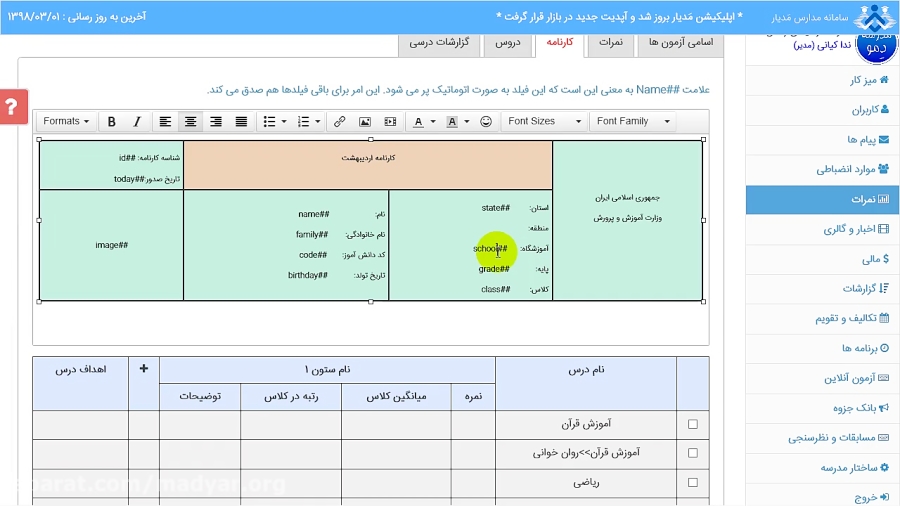Expand bullet list style arrow

point(284,122)
